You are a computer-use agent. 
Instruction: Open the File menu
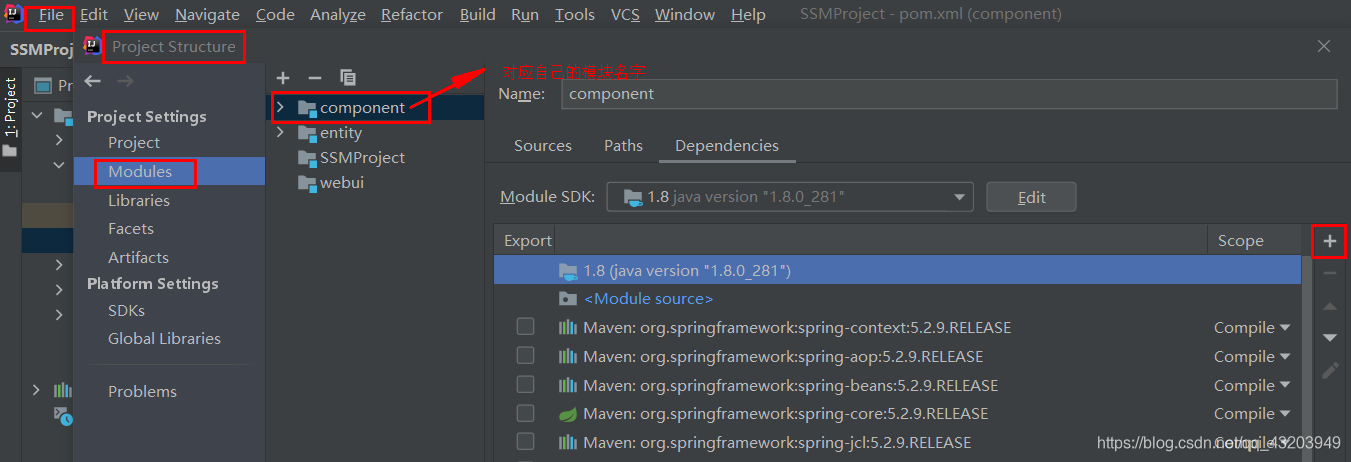(x=51, y=15)
